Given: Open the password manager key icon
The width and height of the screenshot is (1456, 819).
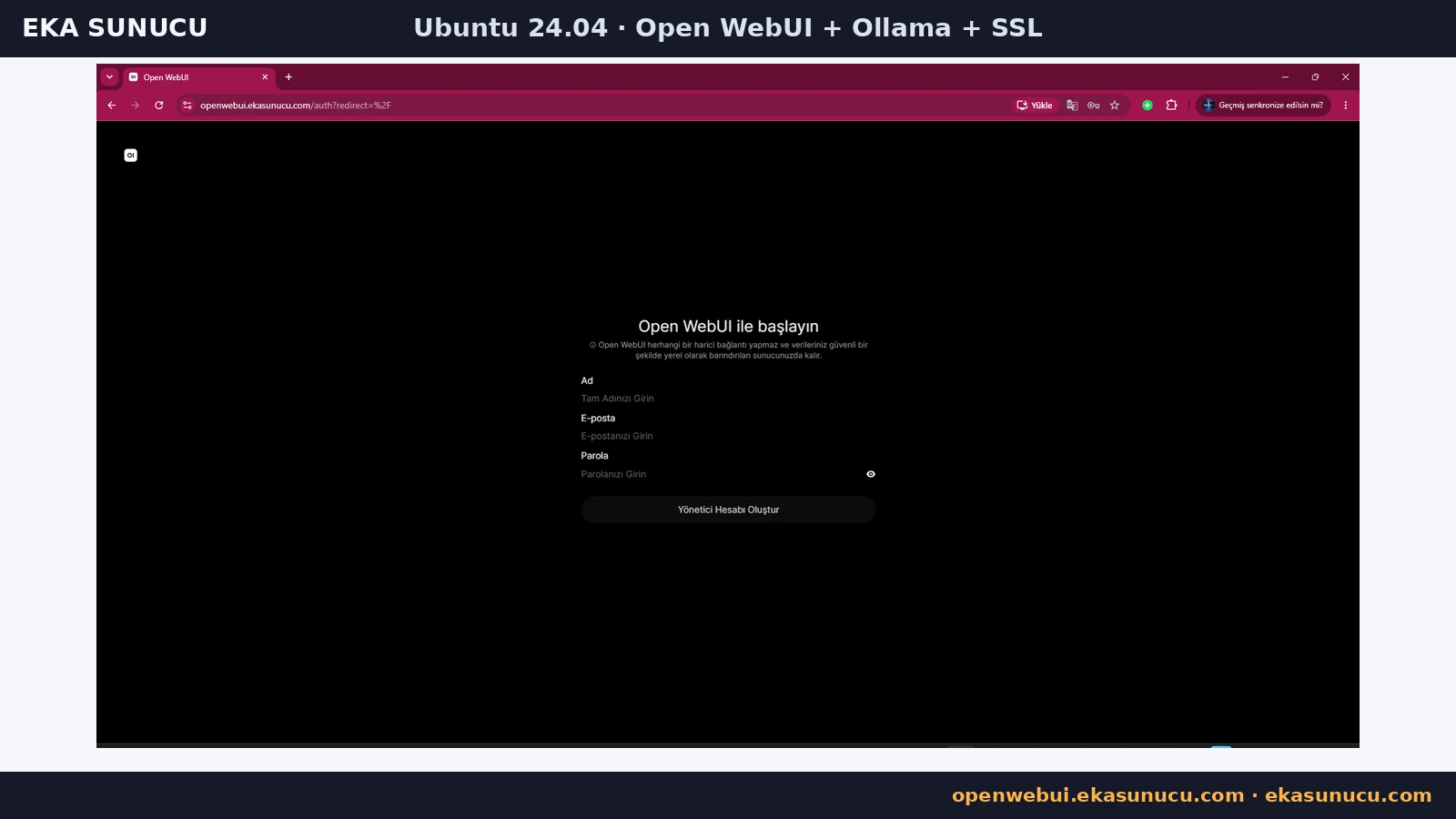Looking at the screenshot, I should [x=1094, y=106].
